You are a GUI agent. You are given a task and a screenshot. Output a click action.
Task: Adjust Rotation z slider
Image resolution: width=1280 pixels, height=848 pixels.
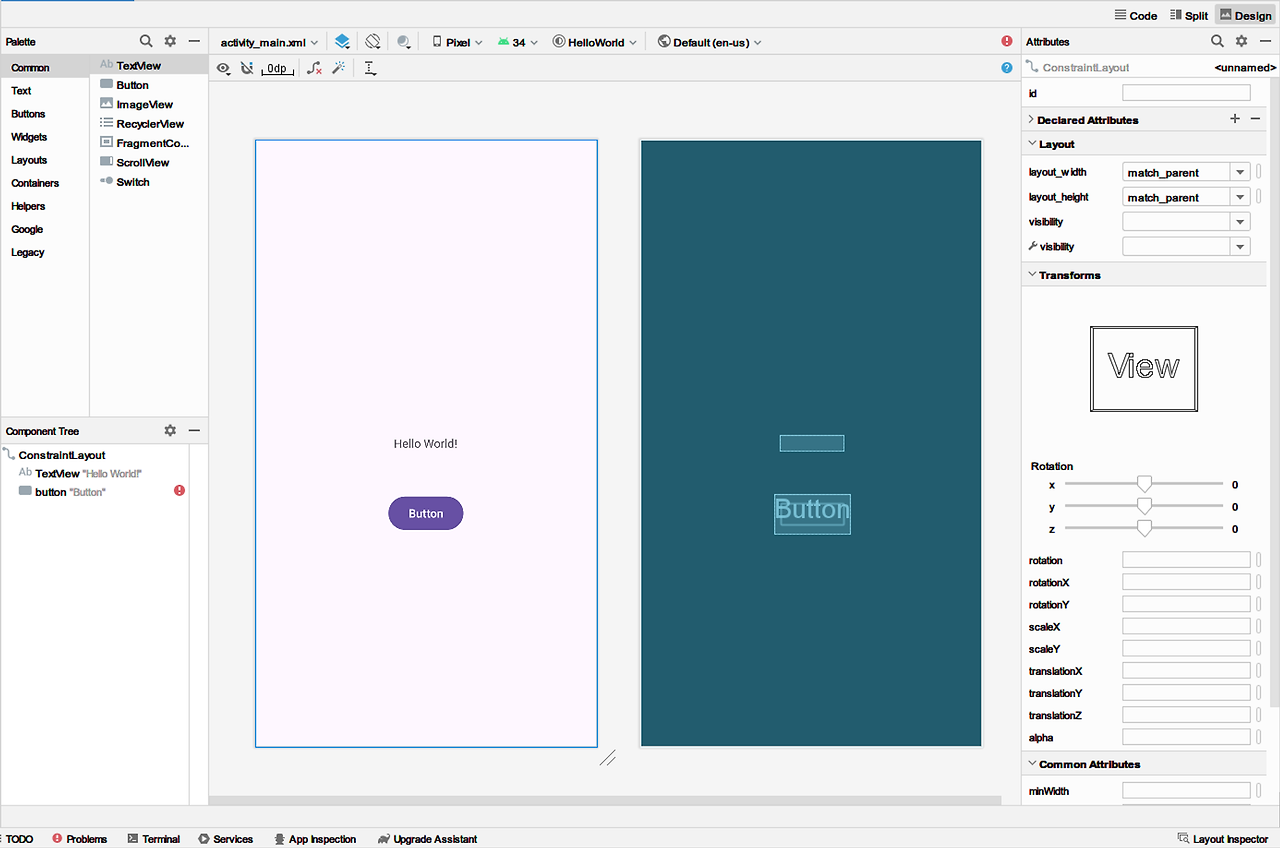[1144, 529]
